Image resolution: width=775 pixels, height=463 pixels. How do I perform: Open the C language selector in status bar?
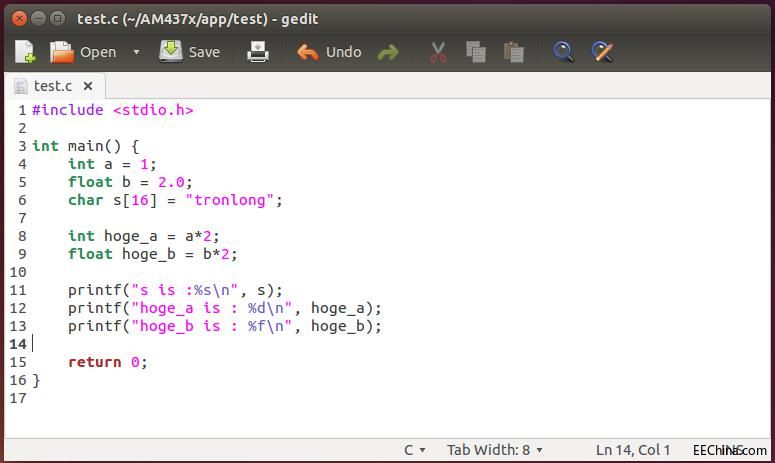(414, 450)
